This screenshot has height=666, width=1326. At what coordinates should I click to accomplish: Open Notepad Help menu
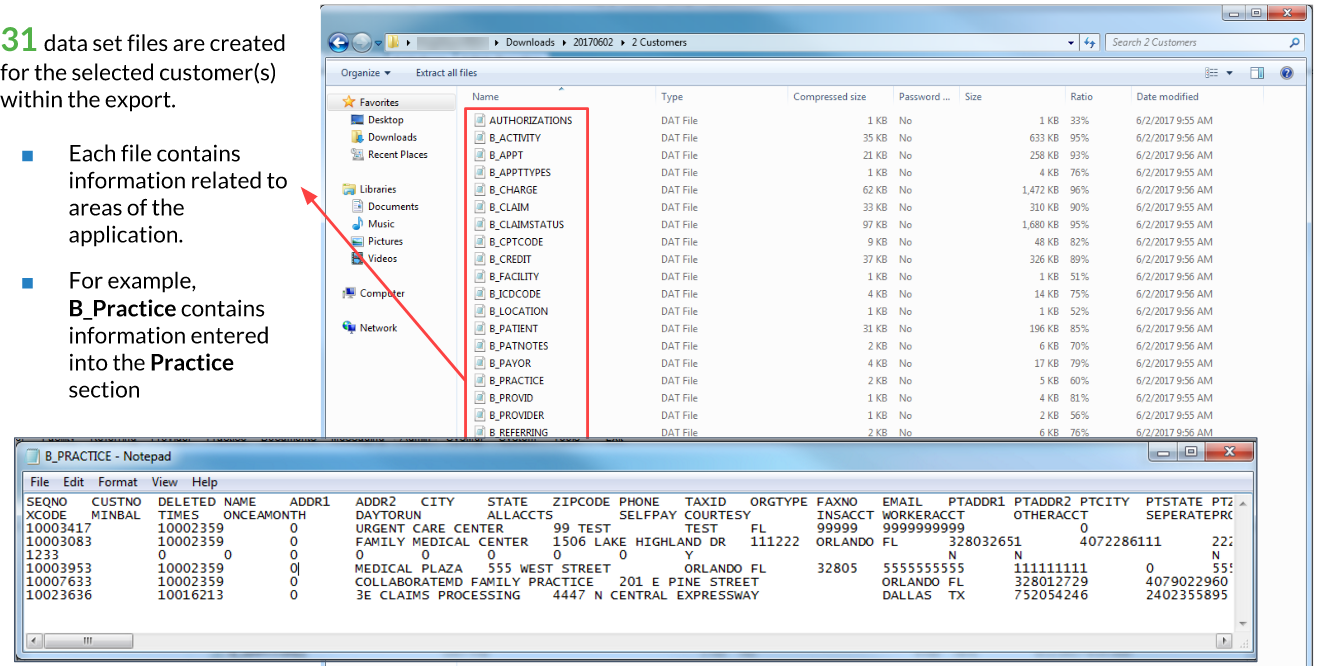(204, 482)
